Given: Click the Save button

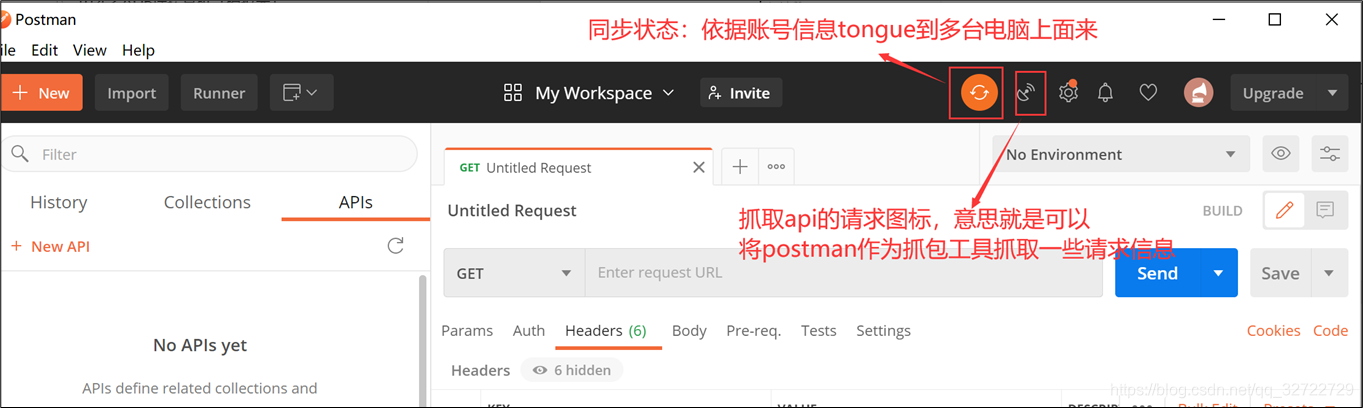Looking at the screenshot, I should (1280, 273).
